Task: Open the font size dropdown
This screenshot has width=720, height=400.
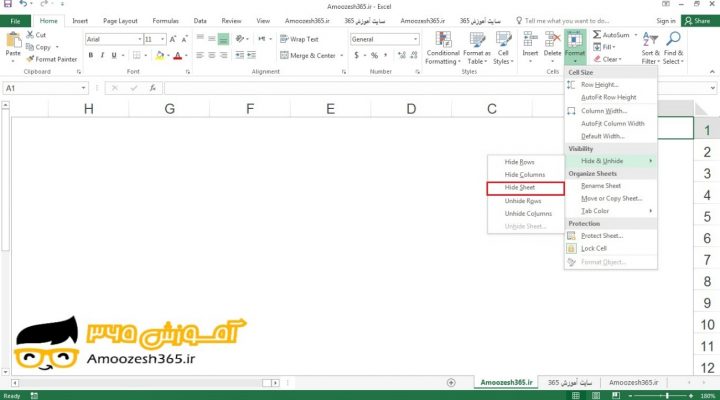Action: click(x=163, y=39)
